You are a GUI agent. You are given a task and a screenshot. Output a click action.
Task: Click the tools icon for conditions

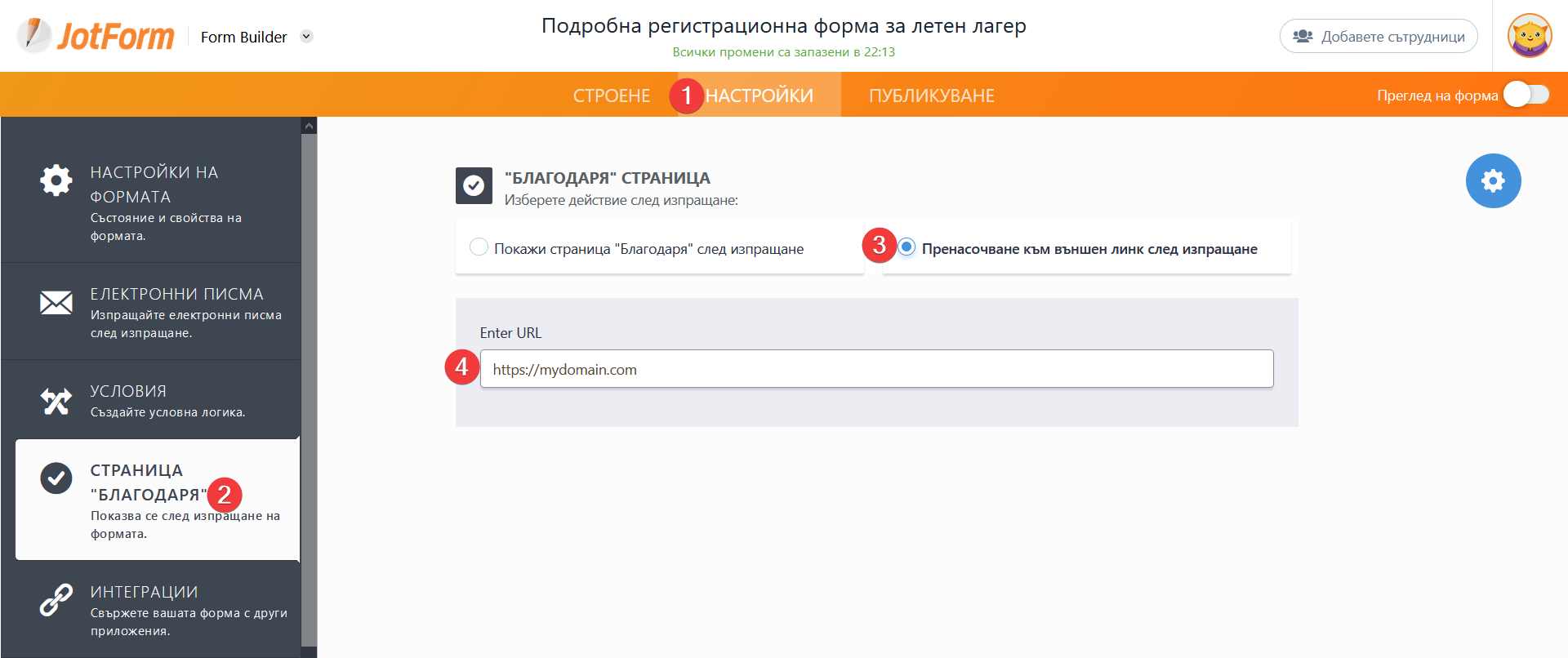coord(56,401)
